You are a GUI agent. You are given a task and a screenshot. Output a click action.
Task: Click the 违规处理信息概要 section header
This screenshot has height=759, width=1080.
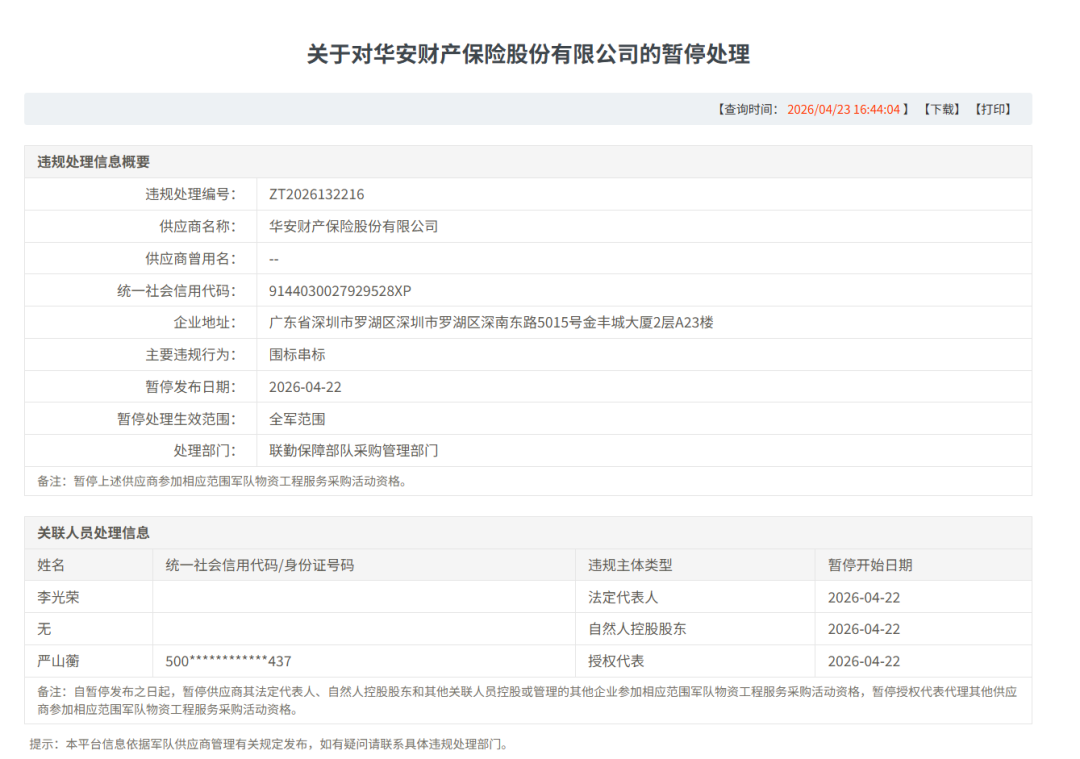(94, 162)
